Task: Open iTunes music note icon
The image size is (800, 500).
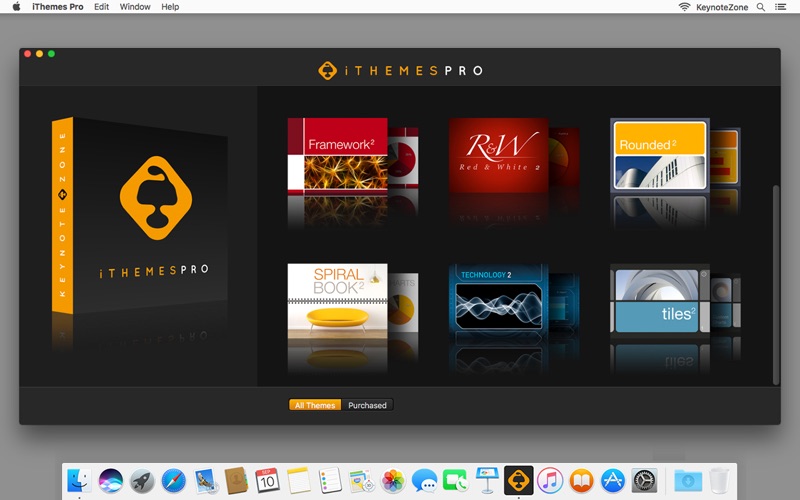Action: point(550,480)
